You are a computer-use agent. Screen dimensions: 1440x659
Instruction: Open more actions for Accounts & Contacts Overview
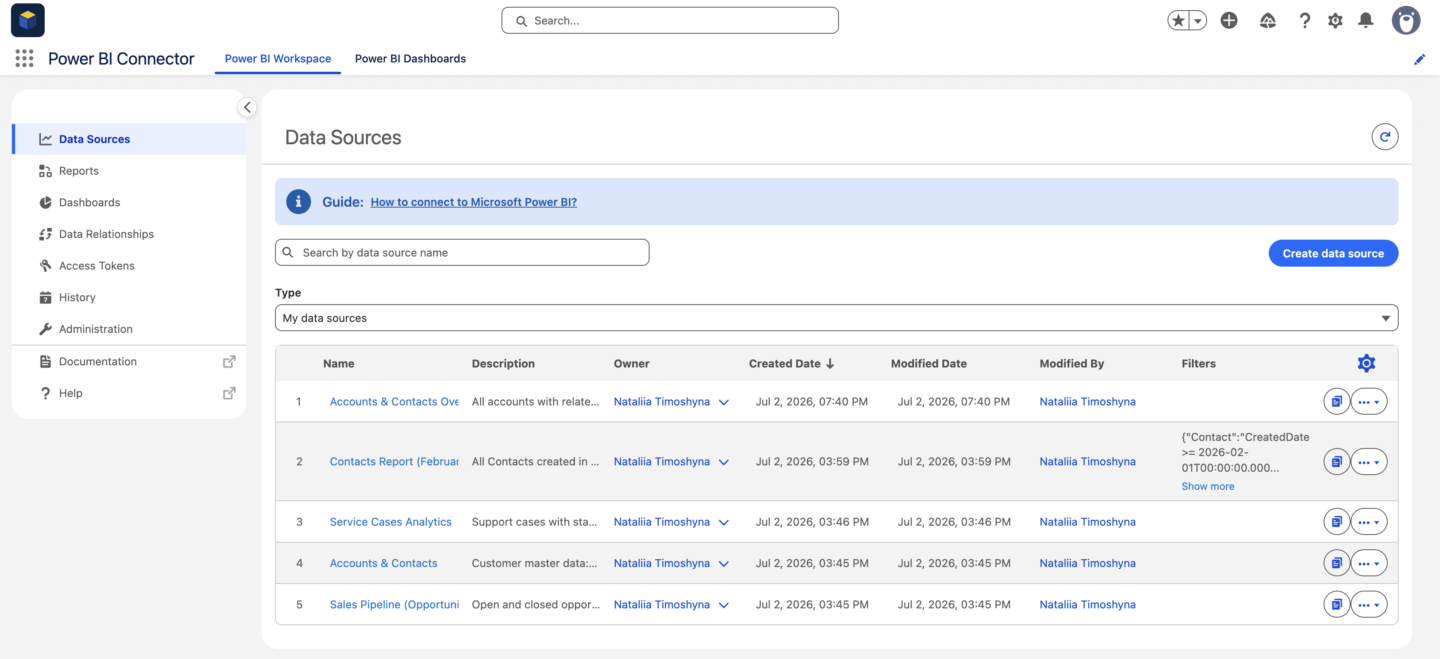point(1369,402)
